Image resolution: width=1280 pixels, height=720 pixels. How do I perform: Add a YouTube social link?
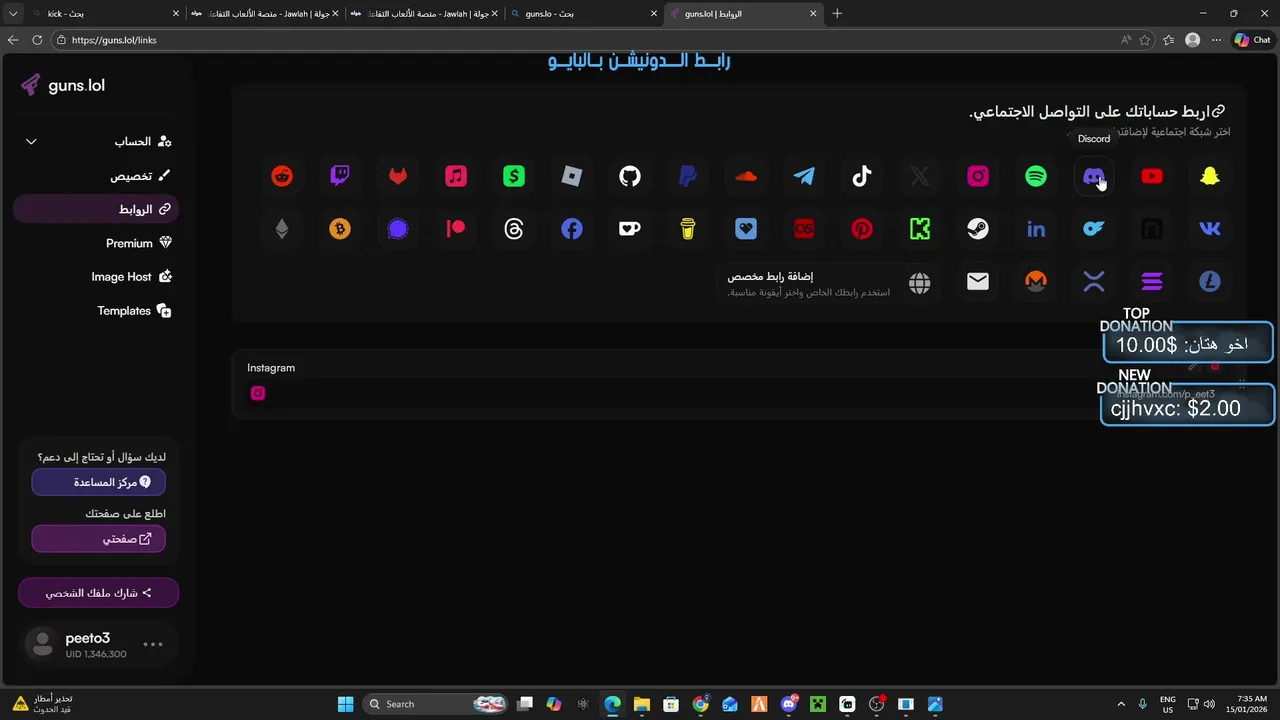tap(1152, 177)
